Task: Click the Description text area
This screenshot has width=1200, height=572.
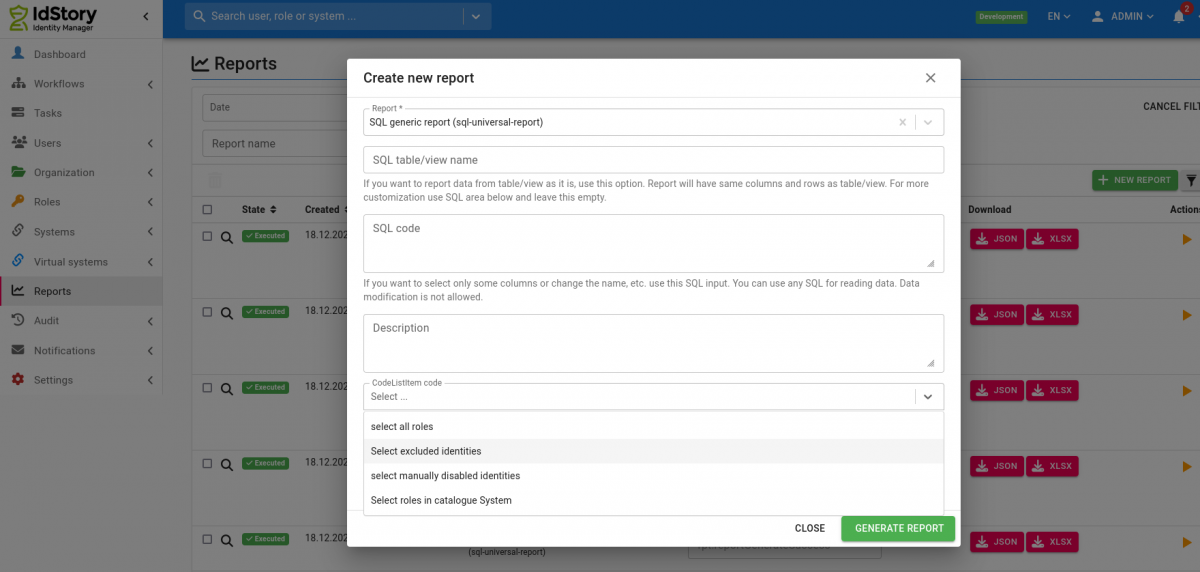Action: tap(653, 343)
